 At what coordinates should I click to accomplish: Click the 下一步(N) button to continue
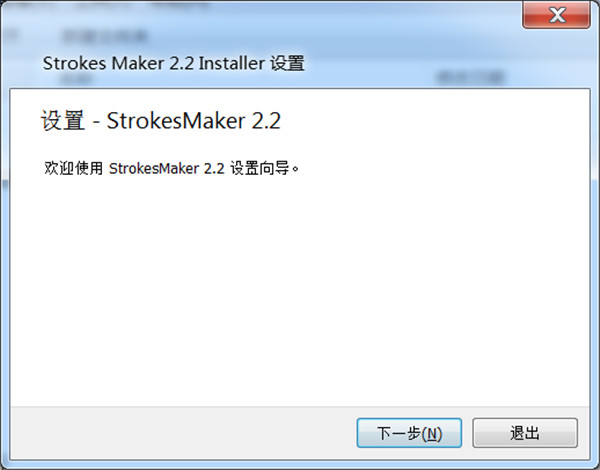point(409,433)
